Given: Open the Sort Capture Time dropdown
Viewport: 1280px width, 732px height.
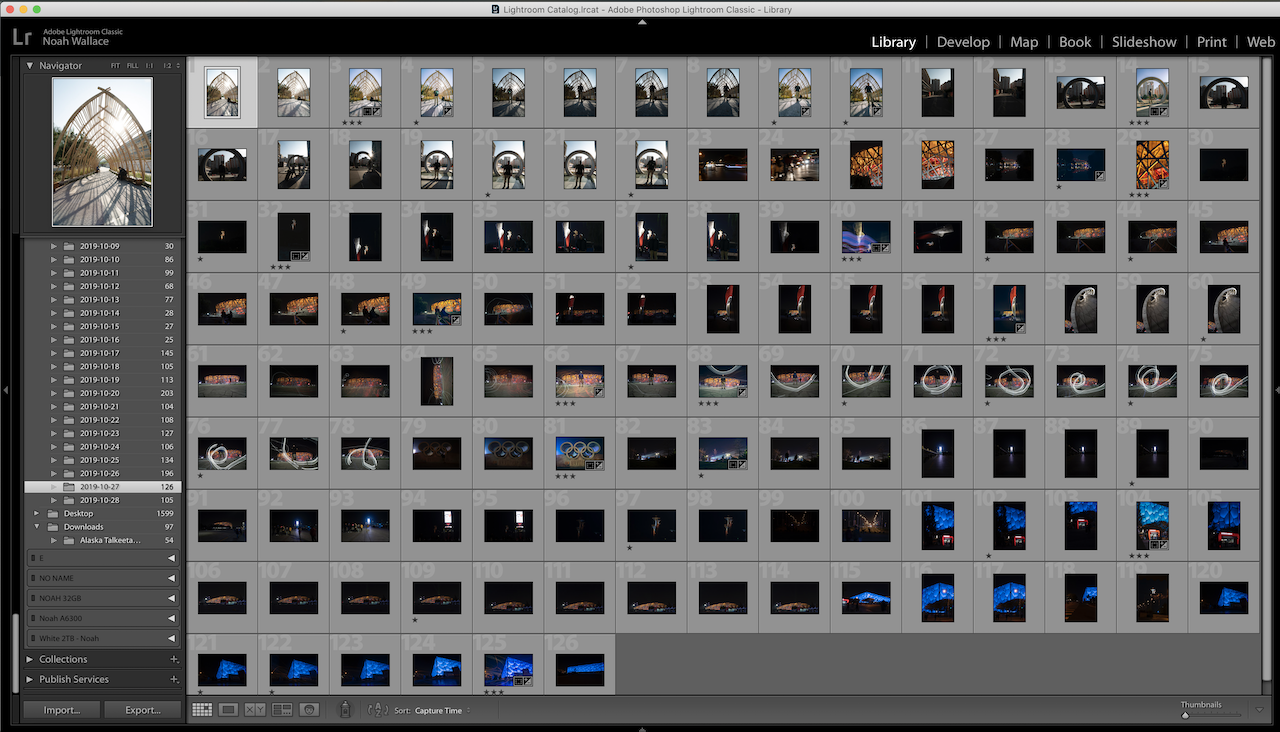Looking at the screenshot, I should (x=443, y=711).
